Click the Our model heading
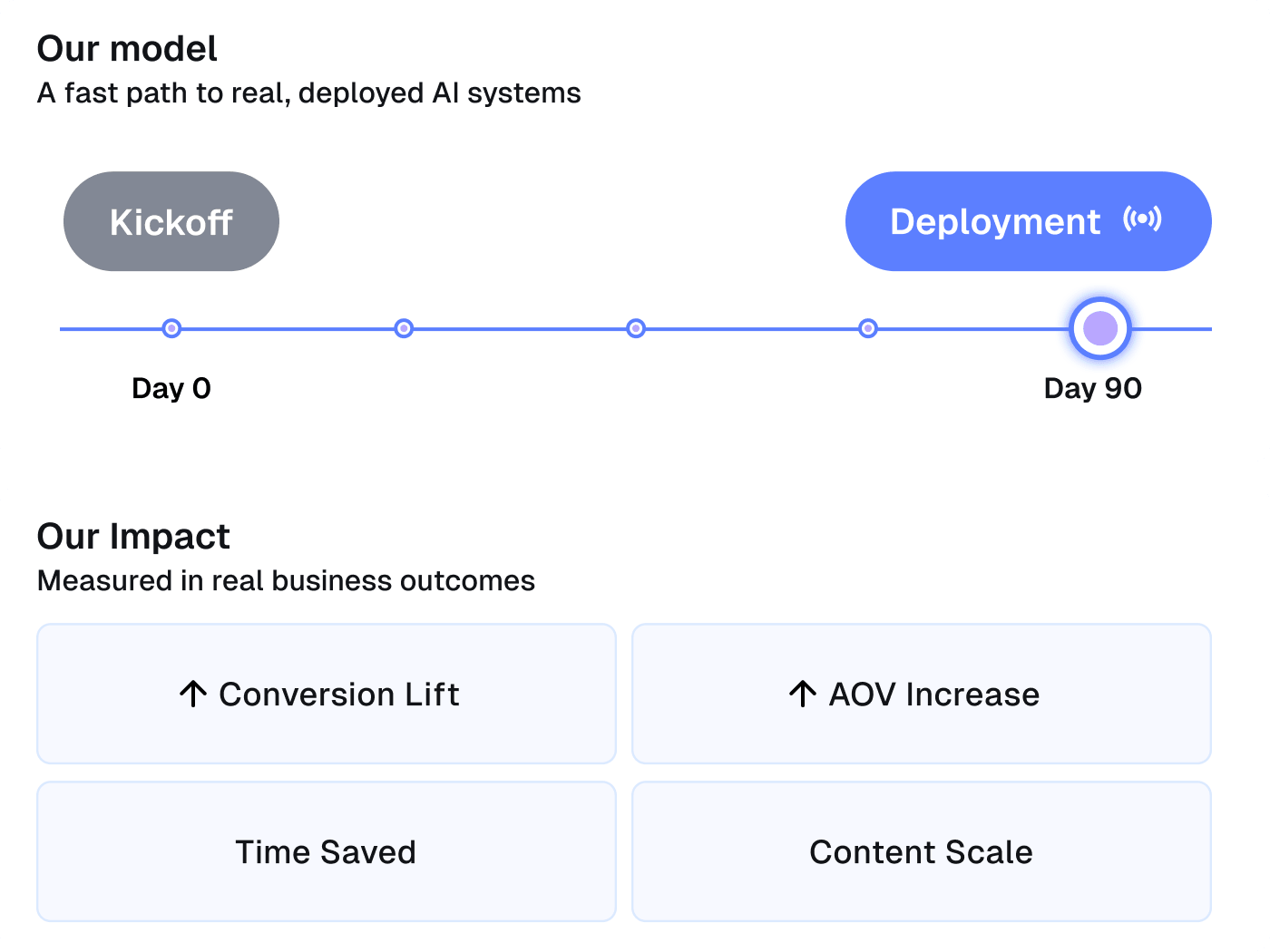Screen dimensions: 1270x952 [127, 49]
